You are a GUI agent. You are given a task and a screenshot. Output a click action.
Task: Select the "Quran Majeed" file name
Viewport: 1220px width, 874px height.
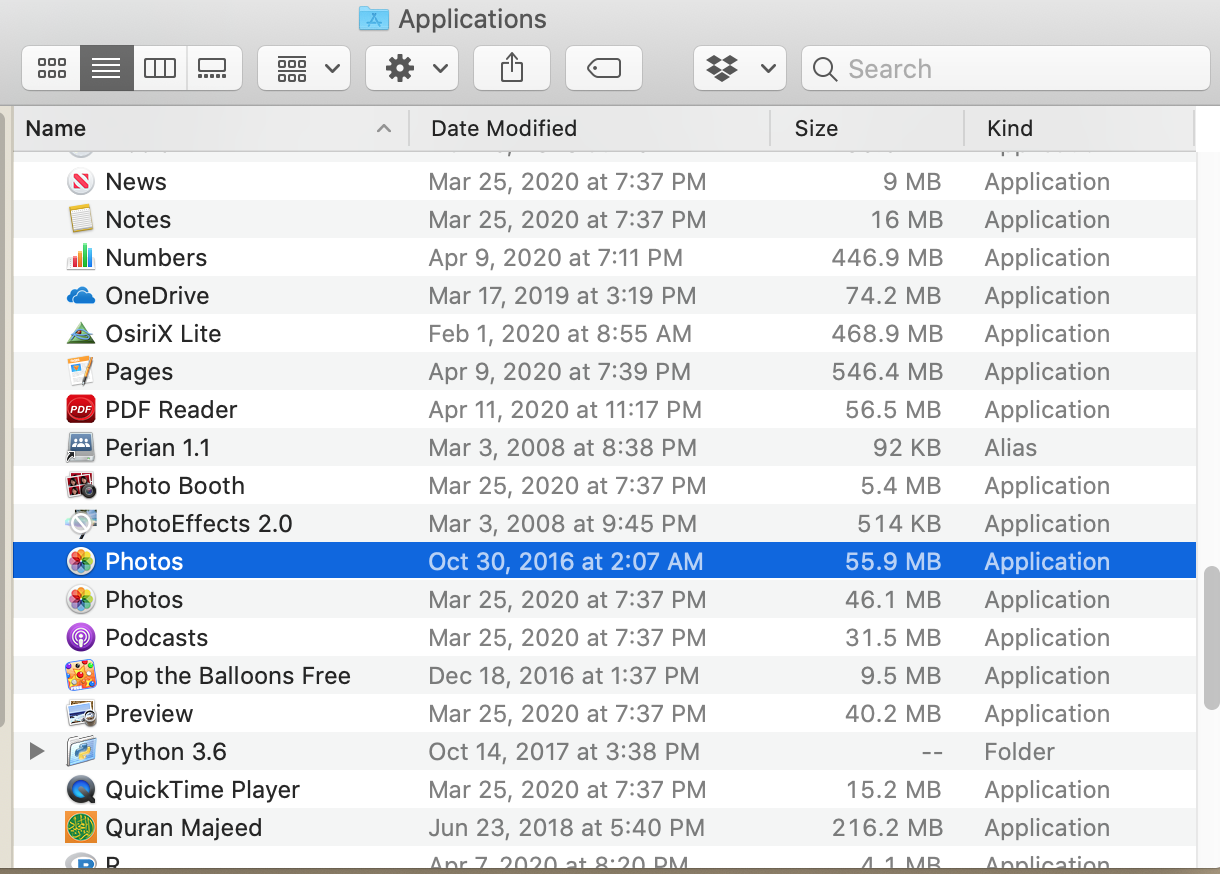pos(184,828)
